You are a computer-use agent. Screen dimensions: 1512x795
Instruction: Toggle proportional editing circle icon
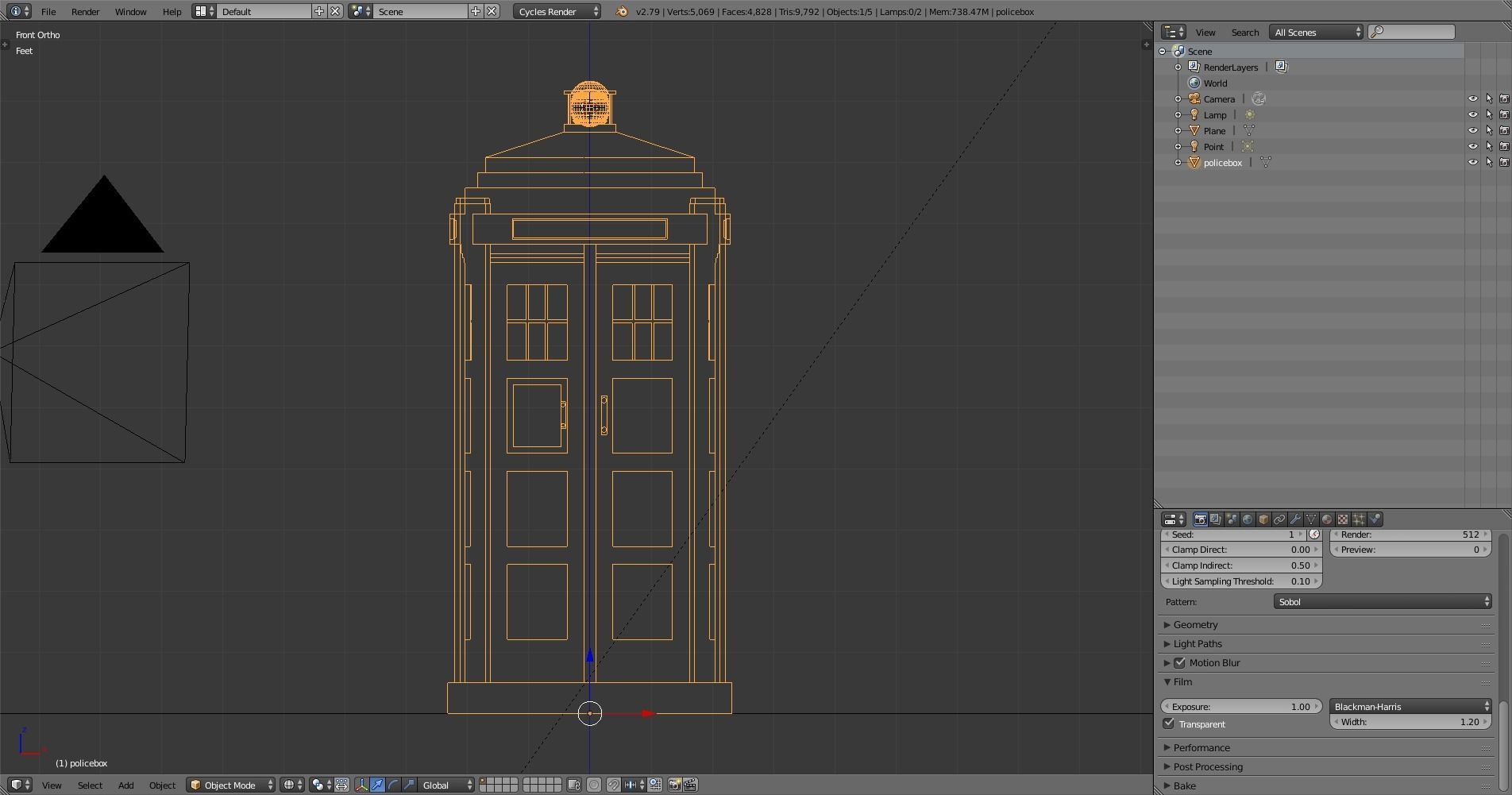pyautogui.click(x=594, y=785)
